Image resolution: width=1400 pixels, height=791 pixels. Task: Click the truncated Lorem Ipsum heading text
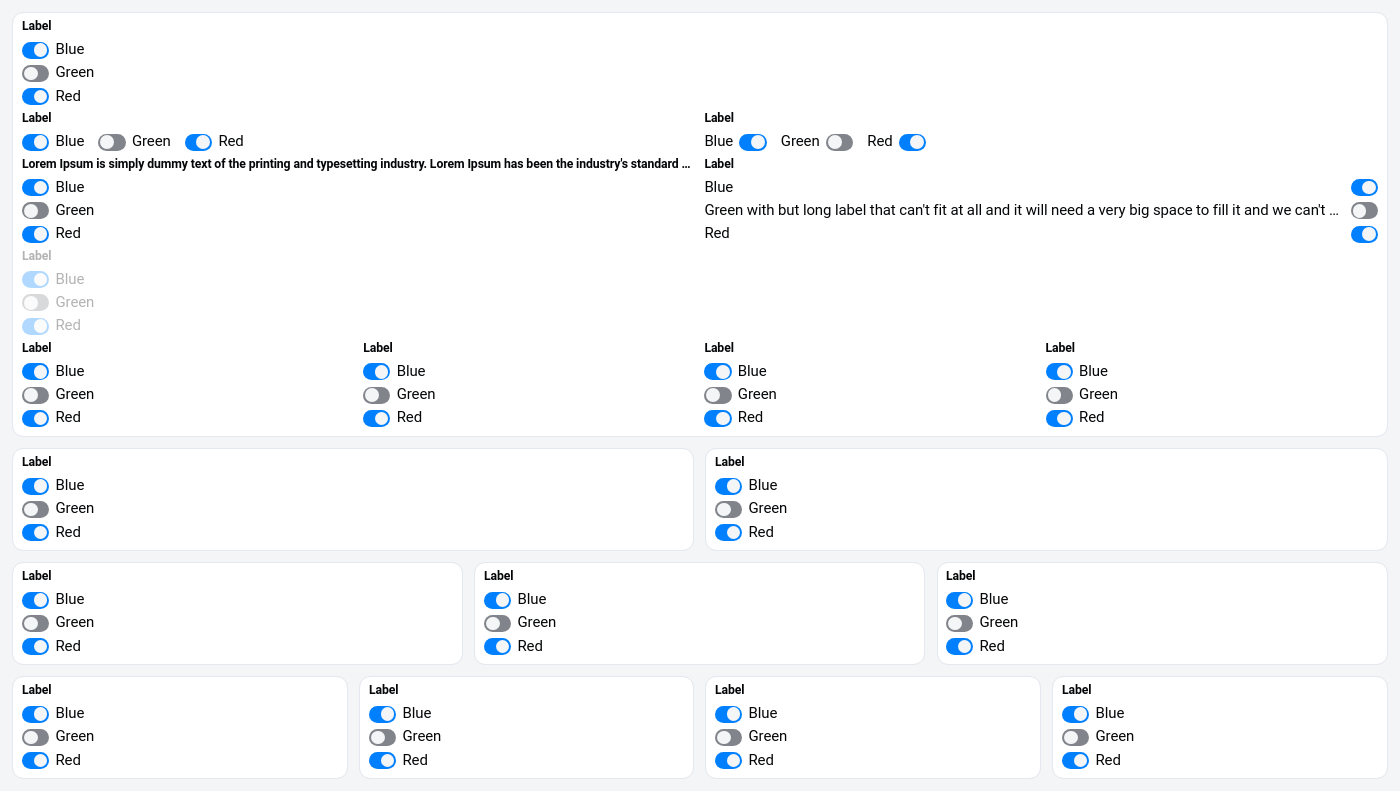click(355, 164)
